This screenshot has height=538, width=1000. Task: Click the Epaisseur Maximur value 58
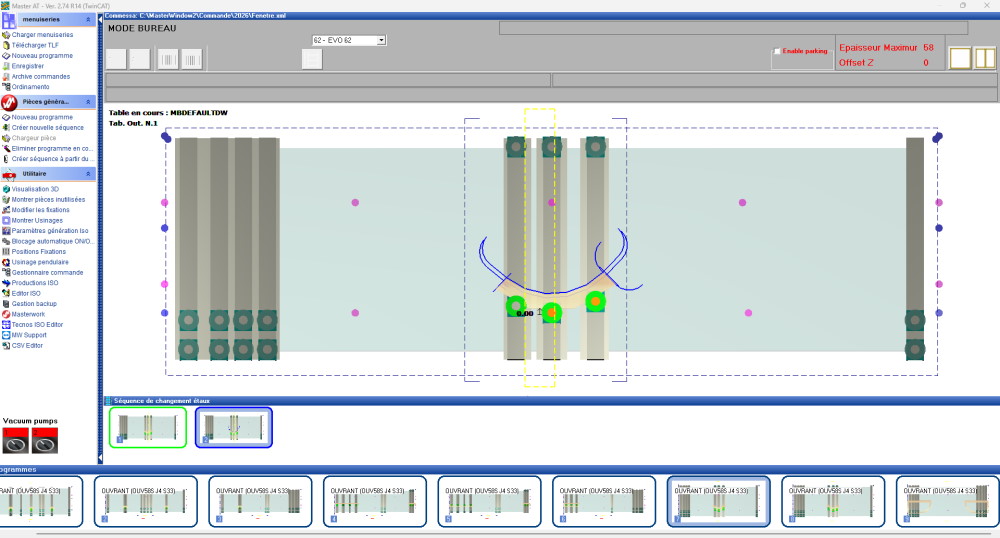(x=929, y=48)
